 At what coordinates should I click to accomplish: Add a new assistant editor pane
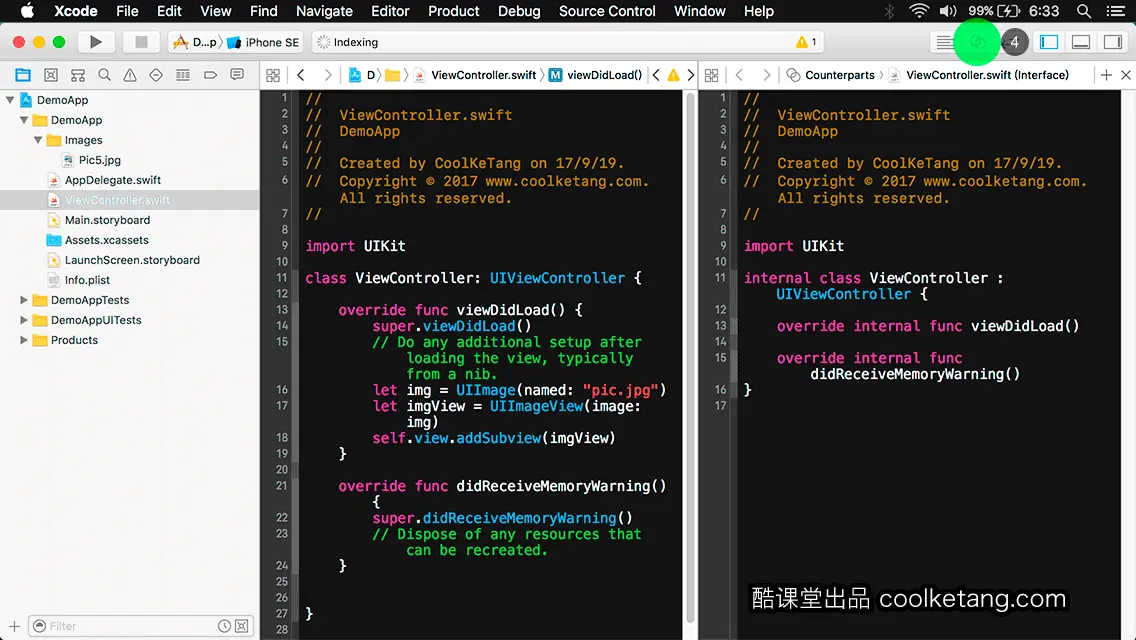pyautogui.click(x=1106, y=75)
